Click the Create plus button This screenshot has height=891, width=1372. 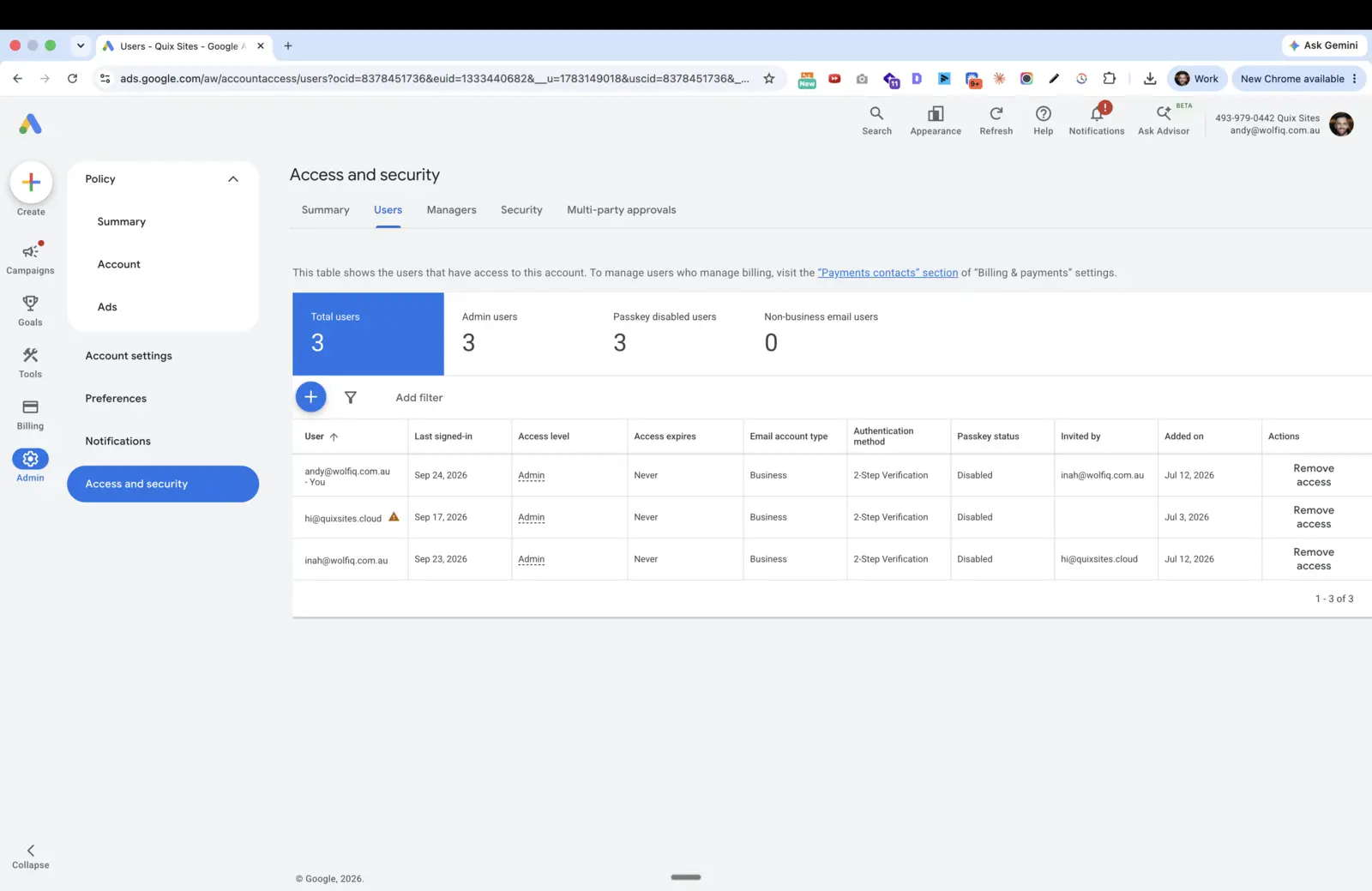[31, 182]
